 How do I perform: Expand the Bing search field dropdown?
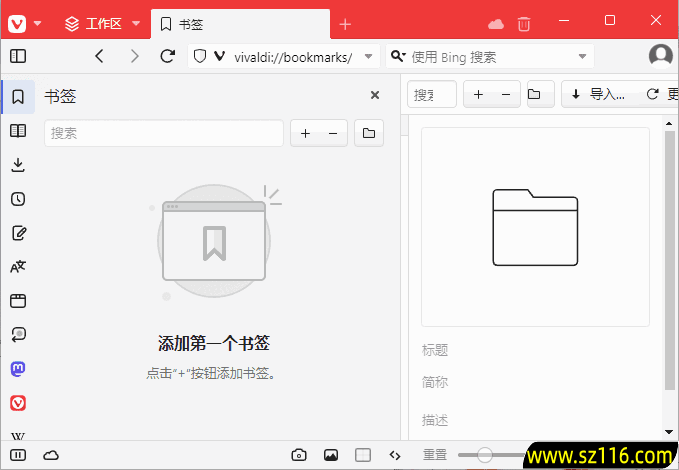click(583, 57)
